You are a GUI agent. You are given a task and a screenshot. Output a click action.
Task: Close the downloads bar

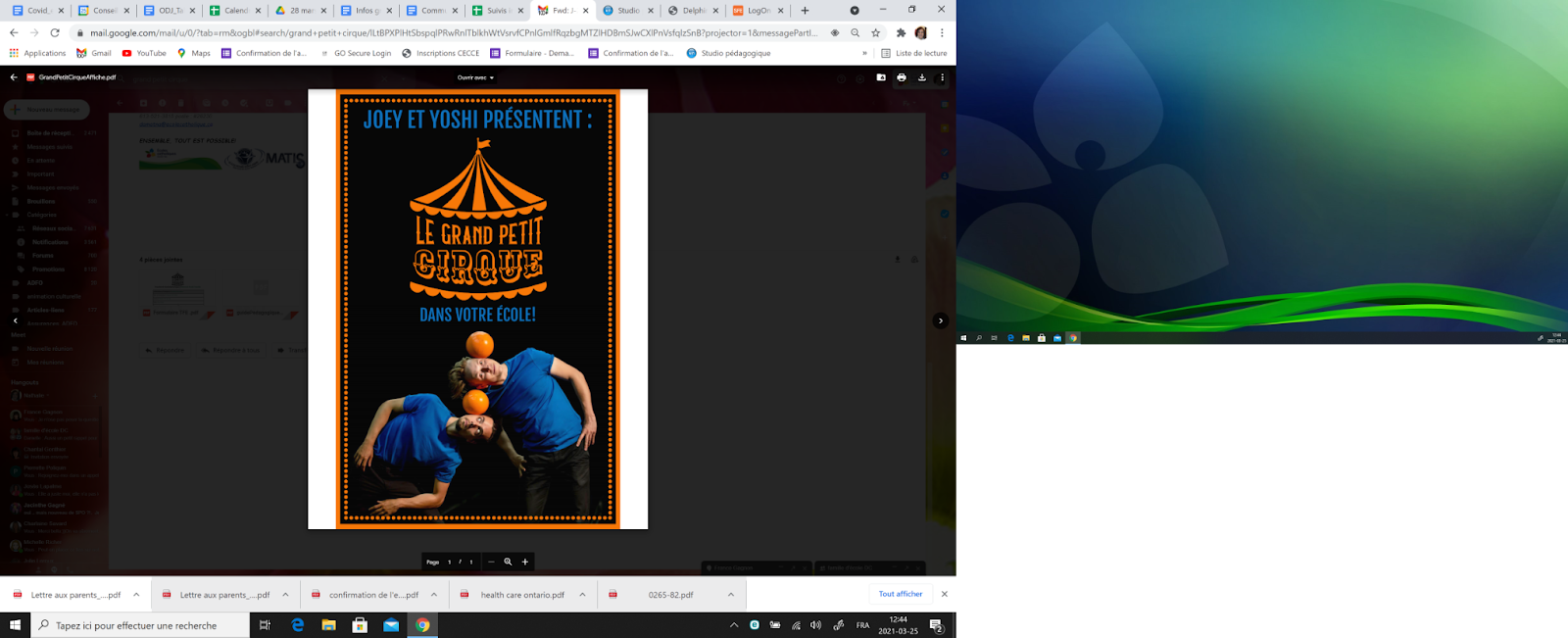(x=945, y=594)
